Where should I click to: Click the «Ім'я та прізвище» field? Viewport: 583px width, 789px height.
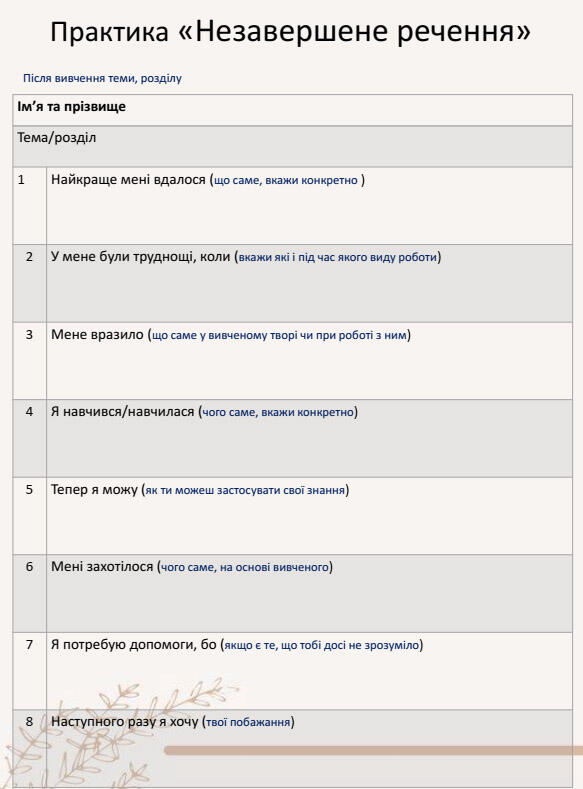292,110
